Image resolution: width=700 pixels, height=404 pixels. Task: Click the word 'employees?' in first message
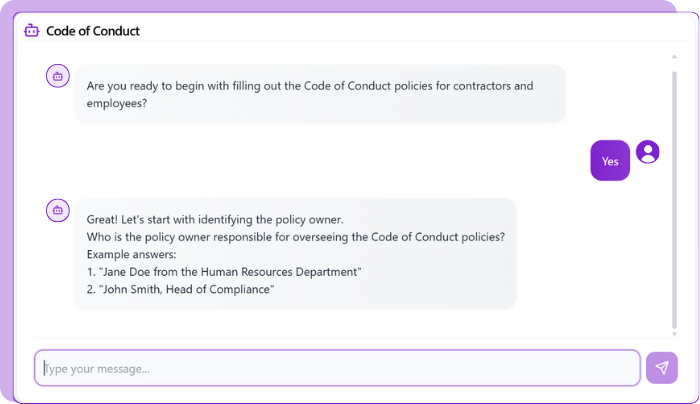[x=117, y=103]
